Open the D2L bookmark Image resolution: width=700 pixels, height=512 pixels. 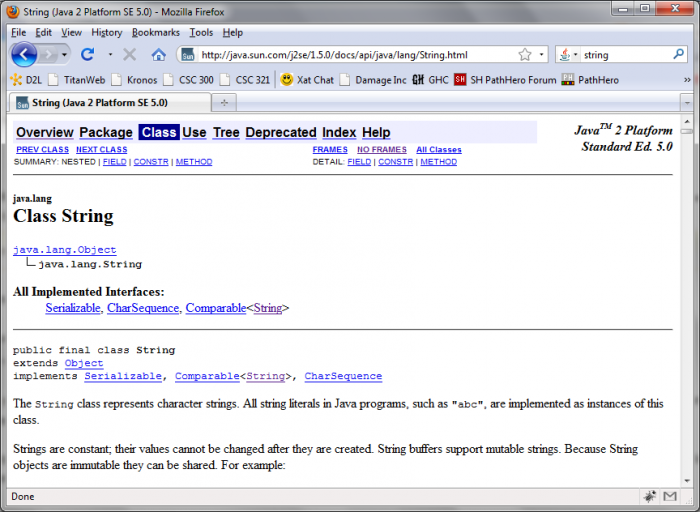click(x=26, y=80)
